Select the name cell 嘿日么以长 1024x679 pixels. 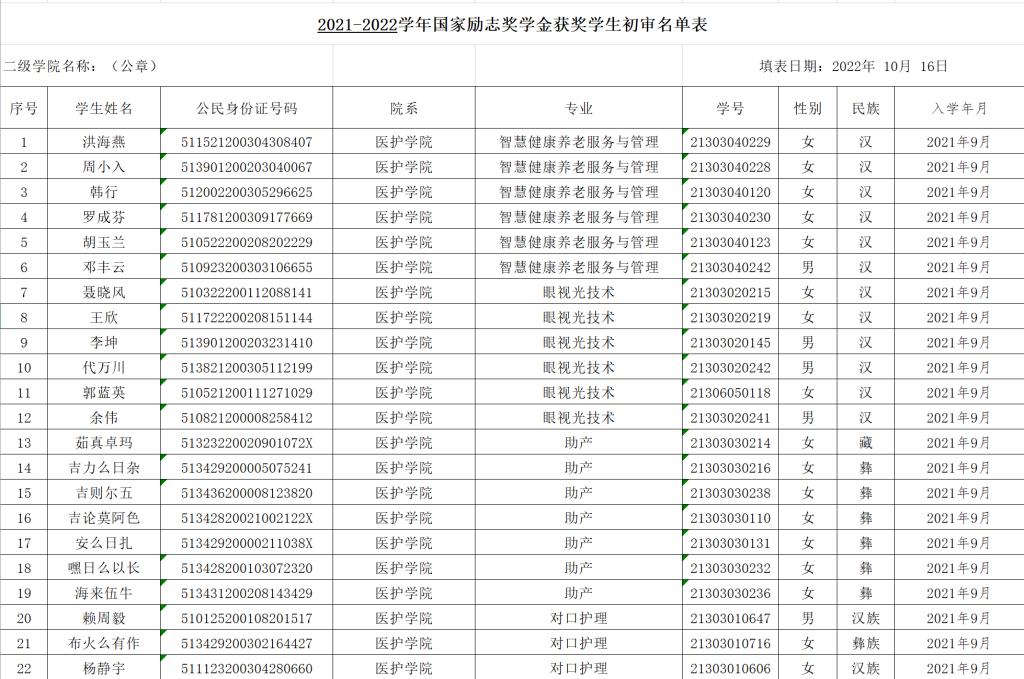pyautogui.click(x=104, y=568)
